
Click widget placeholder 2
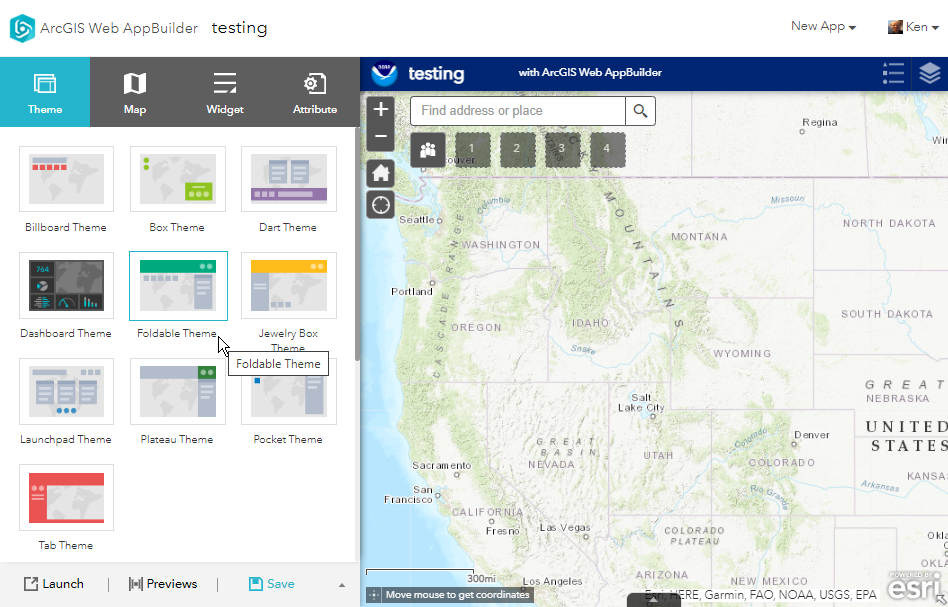516,149
